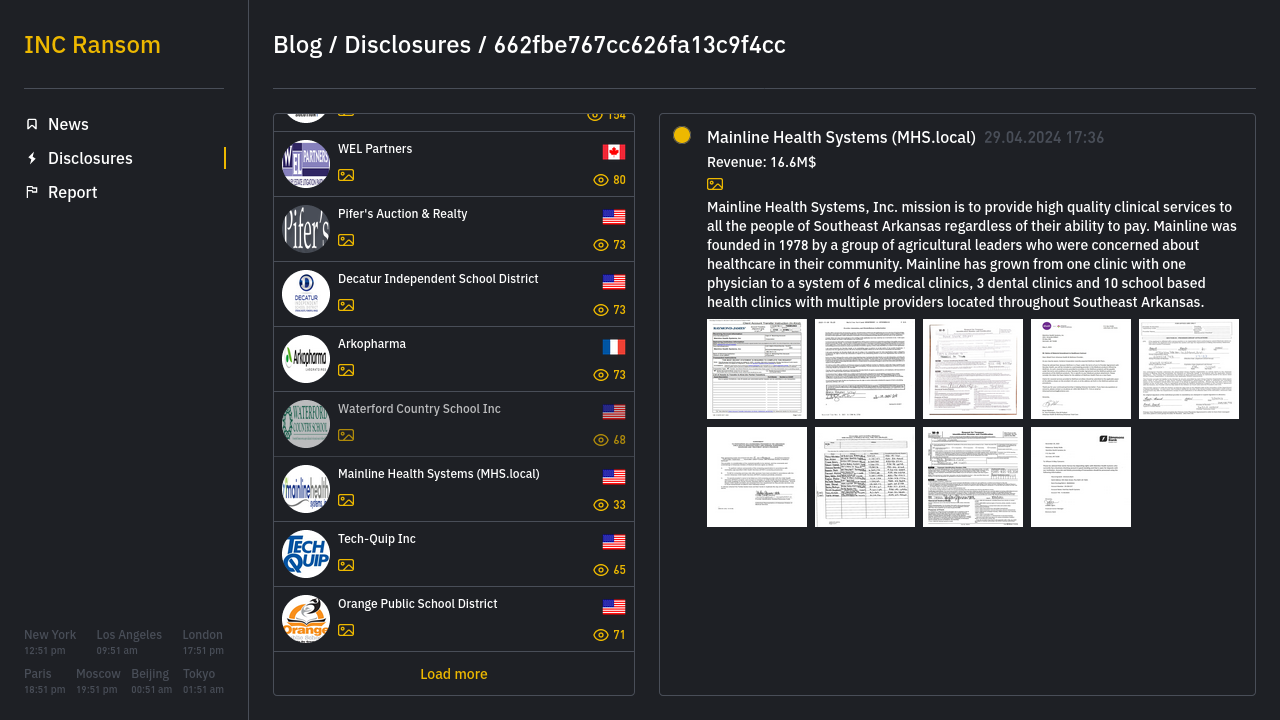
Task: Click the eye views icon for Orange Public School District
Action: 601,635
